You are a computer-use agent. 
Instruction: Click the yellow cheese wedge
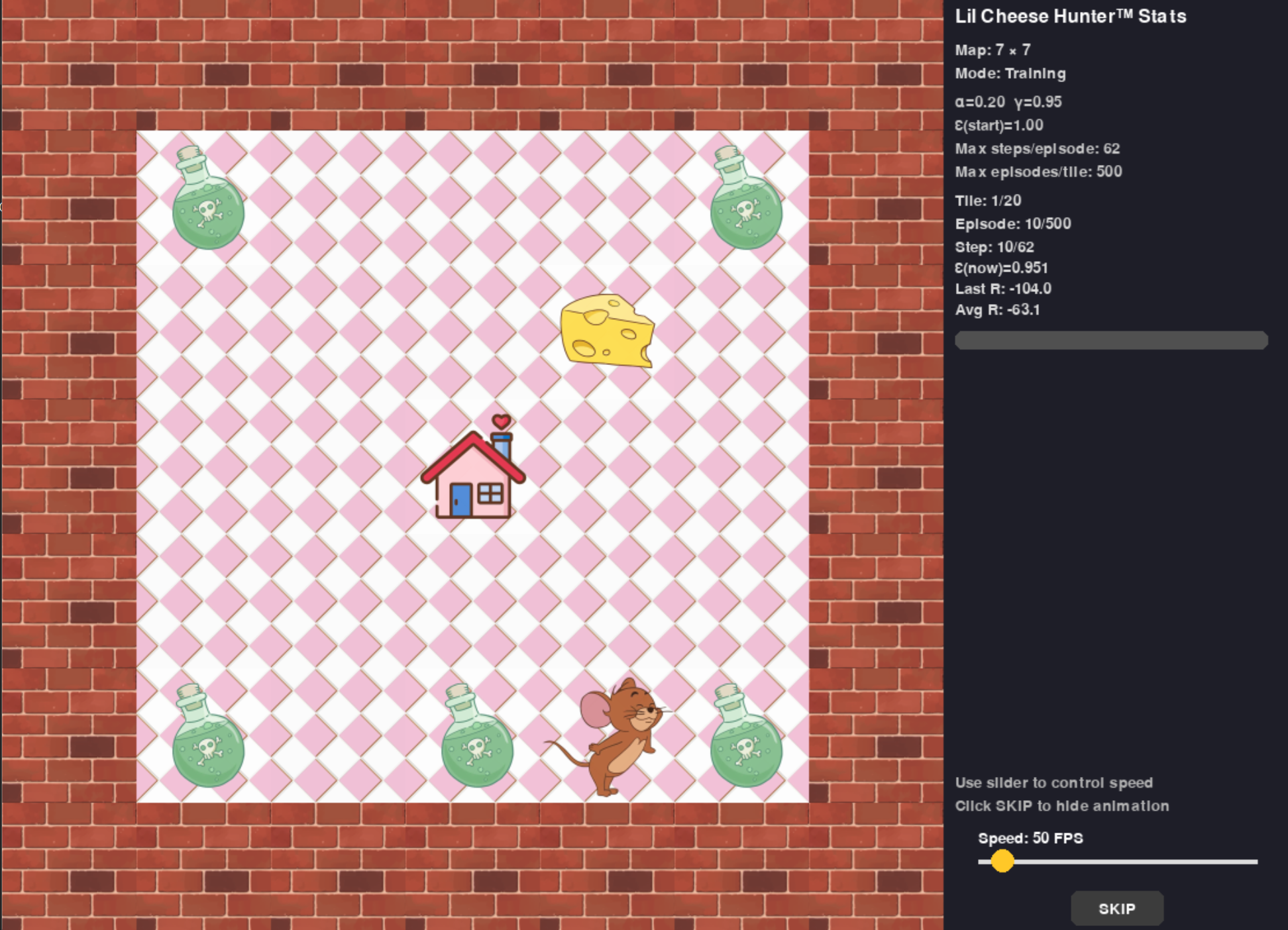point(607,331)
